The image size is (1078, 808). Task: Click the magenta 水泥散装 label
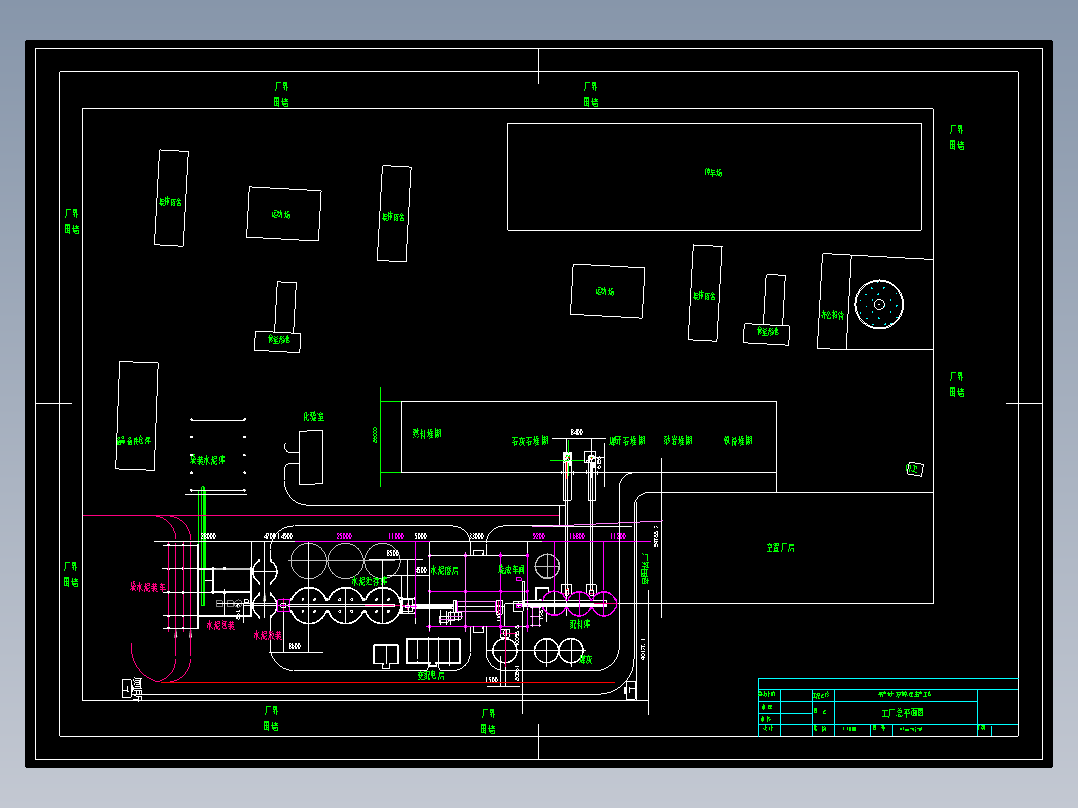(267, 635)
